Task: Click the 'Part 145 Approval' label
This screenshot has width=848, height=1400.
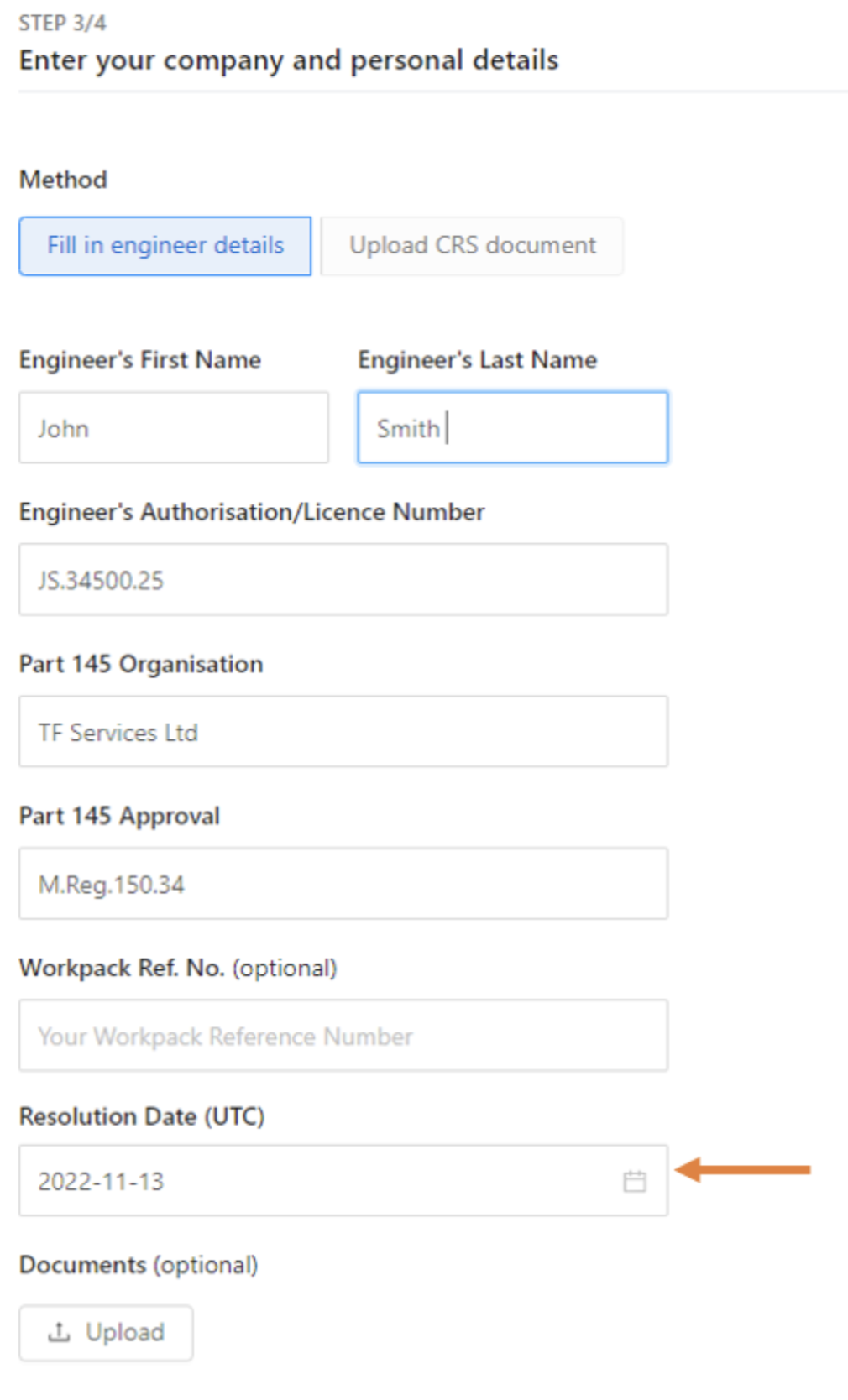Action: coord(120,816)
